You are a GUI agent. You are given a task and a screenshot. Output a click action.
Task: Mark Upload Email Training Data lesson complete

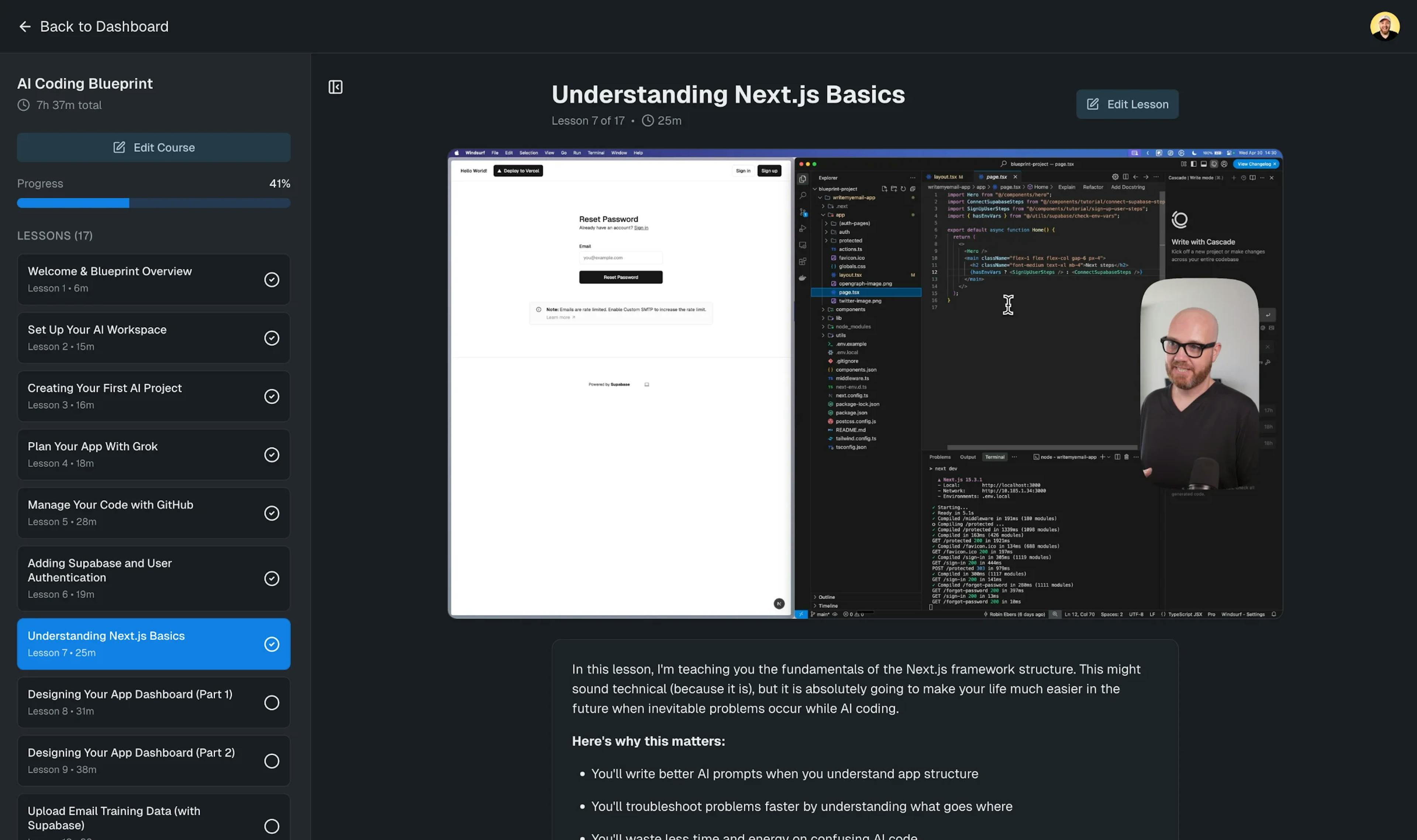click(x=272, y=826)
